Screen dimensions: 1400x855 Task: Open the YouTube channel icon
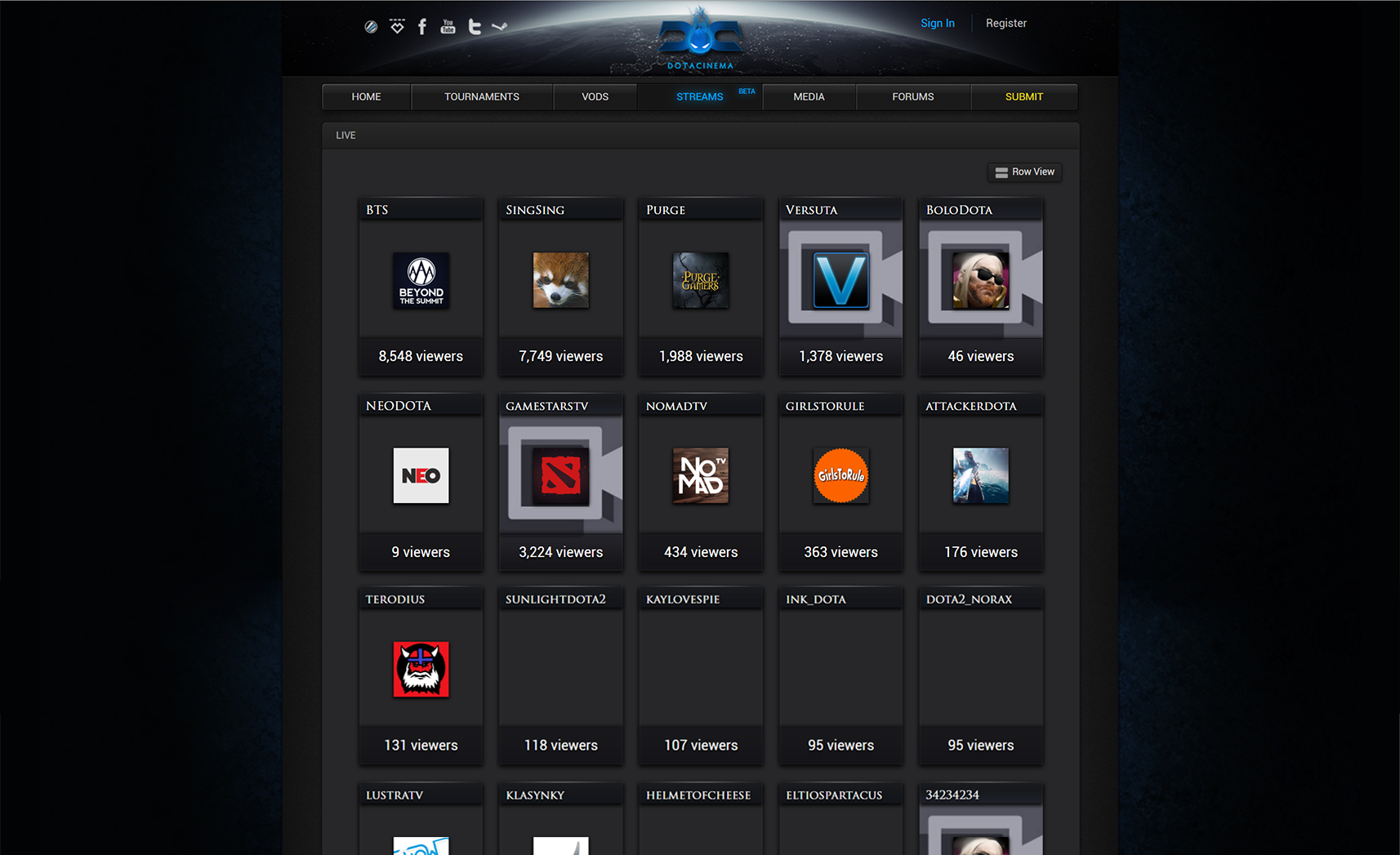tap(448, 26)
